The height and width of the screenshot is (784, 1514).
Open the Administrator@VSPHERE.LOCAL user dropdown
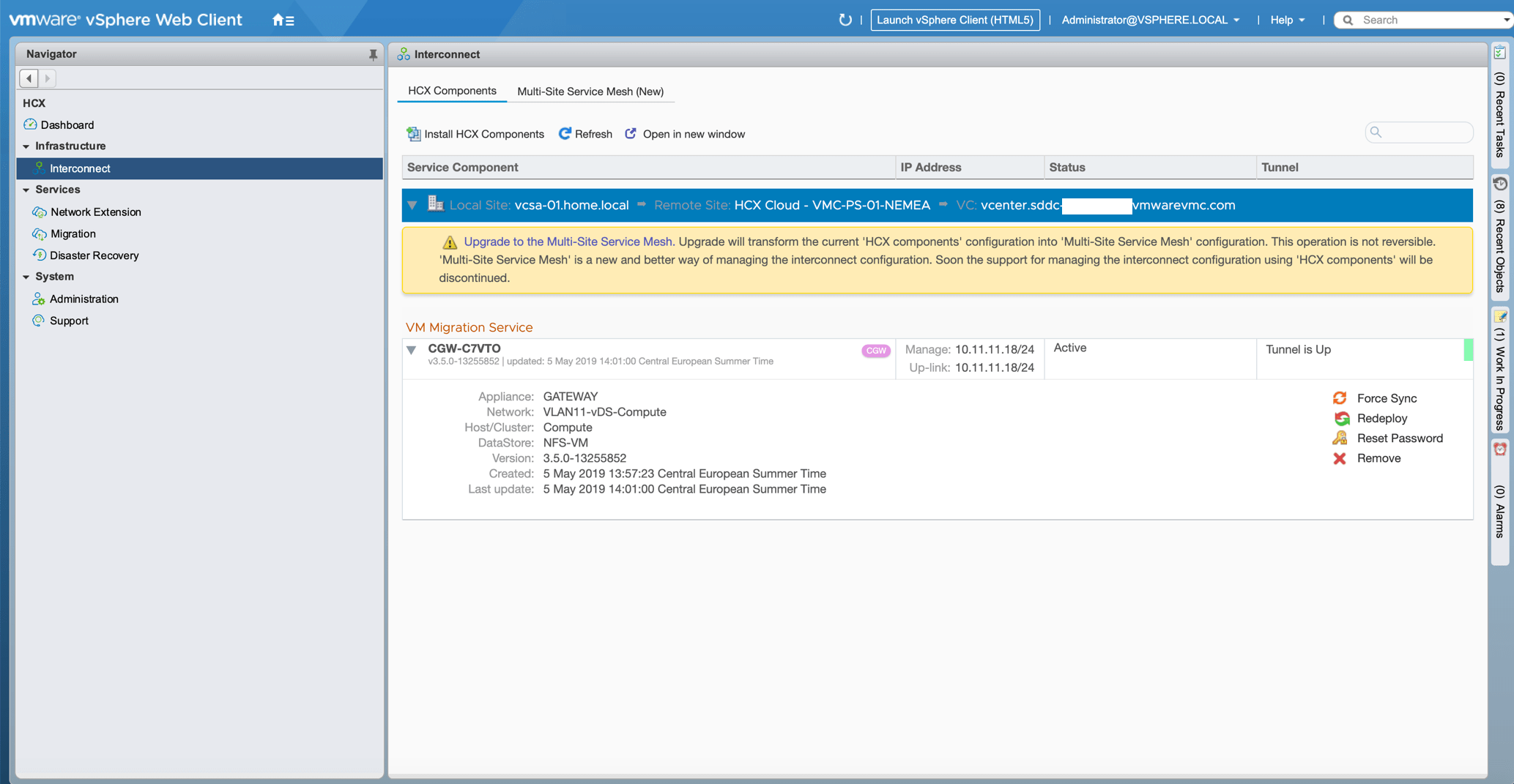[x=1150, y=20]
